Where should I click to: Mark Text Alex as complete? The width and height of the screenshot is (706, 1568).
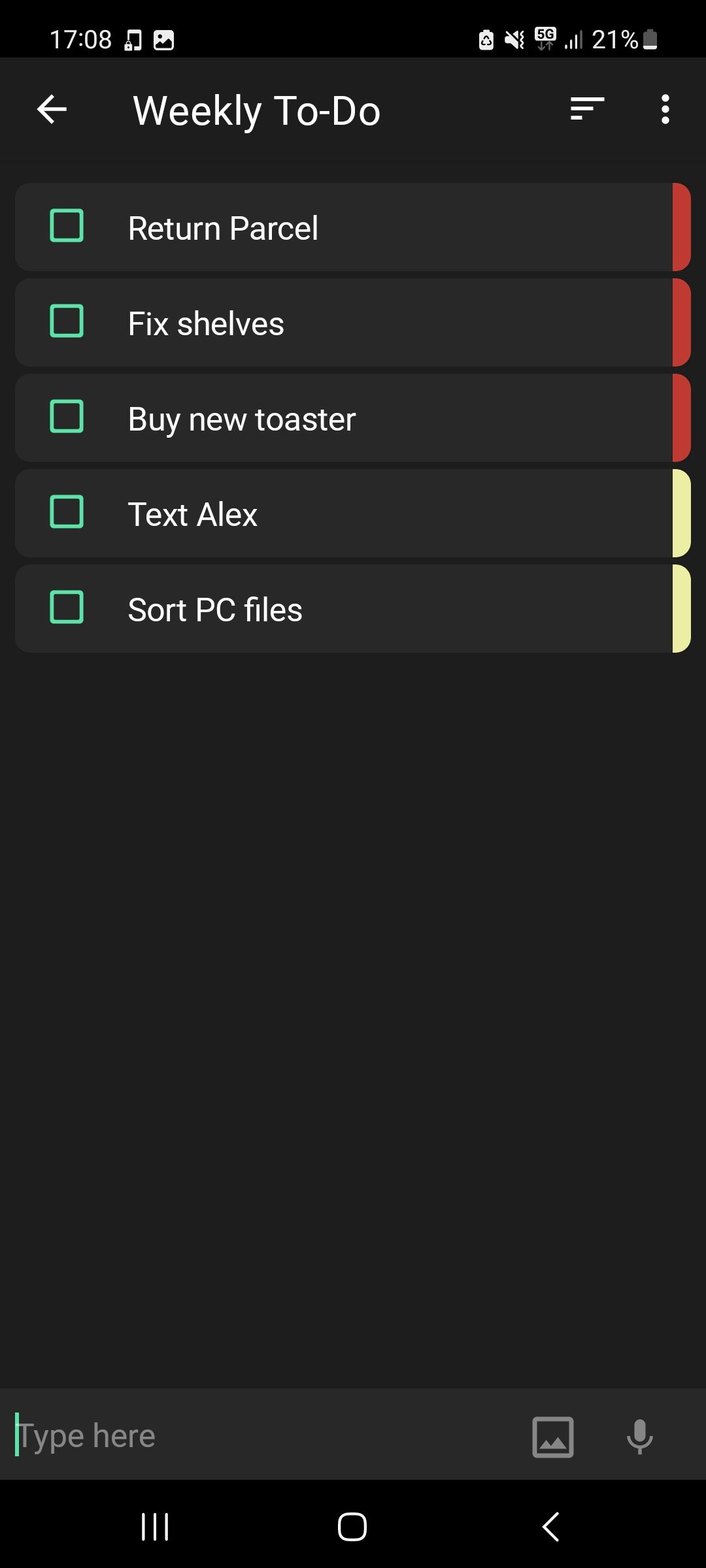coord(67,514)
